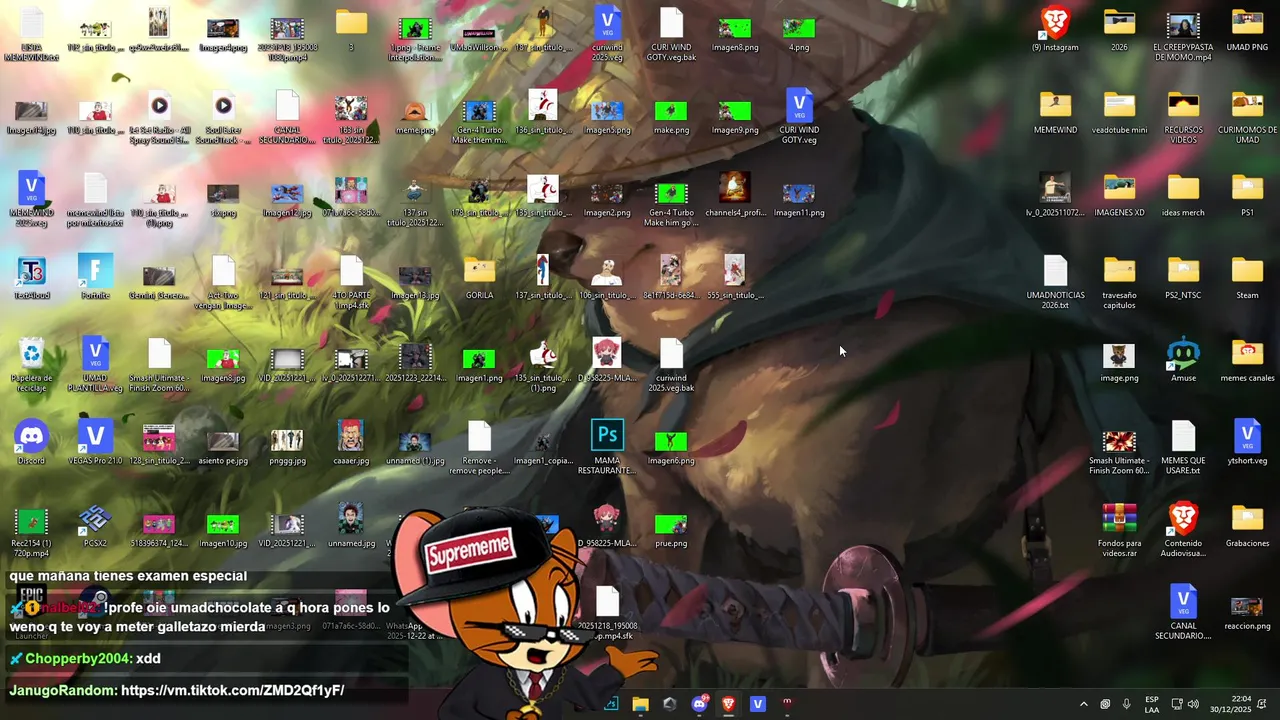
Task: Select the PS2_NTSC folder
Action: (1183, 277)
